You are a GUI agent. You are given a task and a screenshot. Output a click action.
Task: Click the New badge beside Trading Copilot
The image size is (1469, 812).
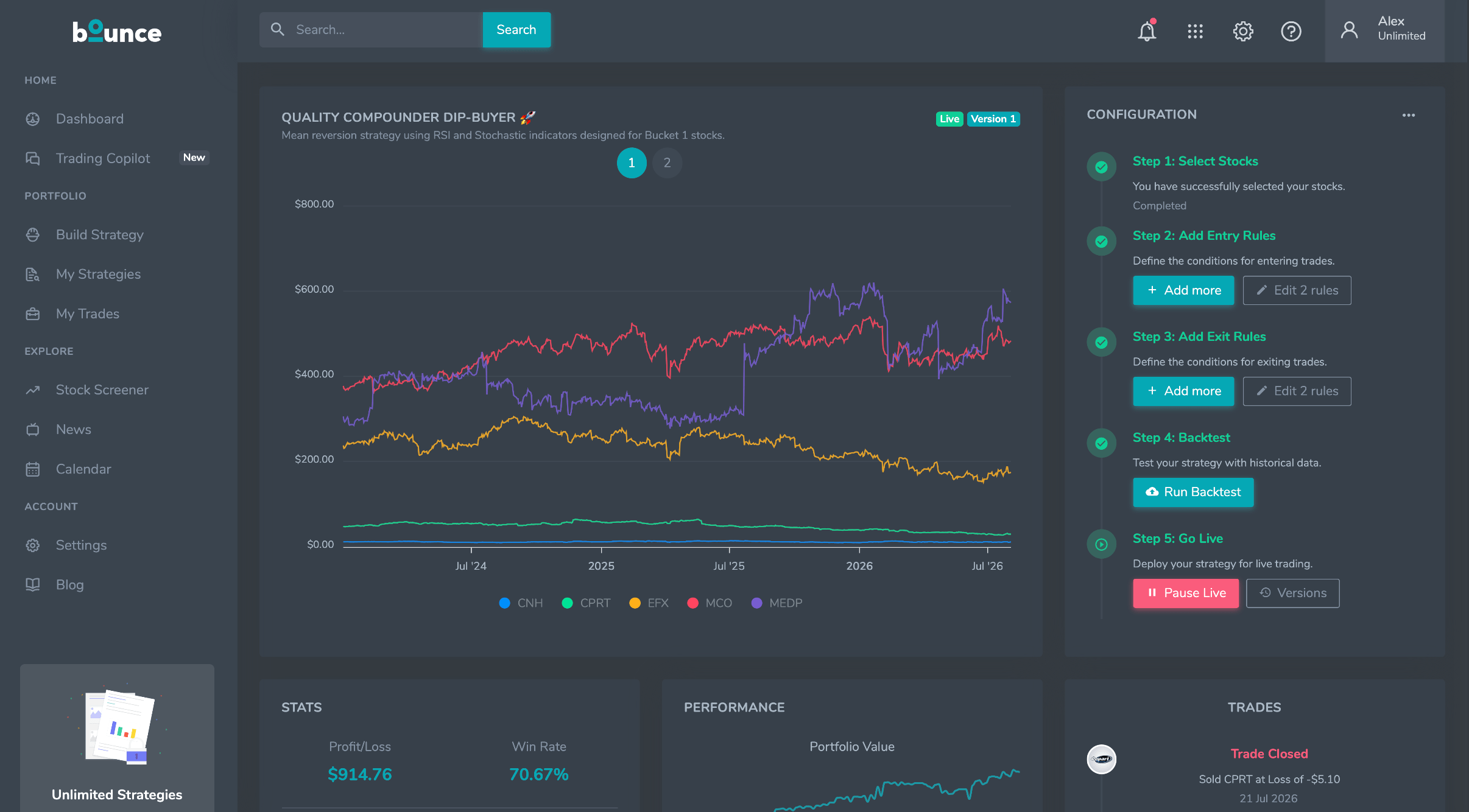(194, 158)
